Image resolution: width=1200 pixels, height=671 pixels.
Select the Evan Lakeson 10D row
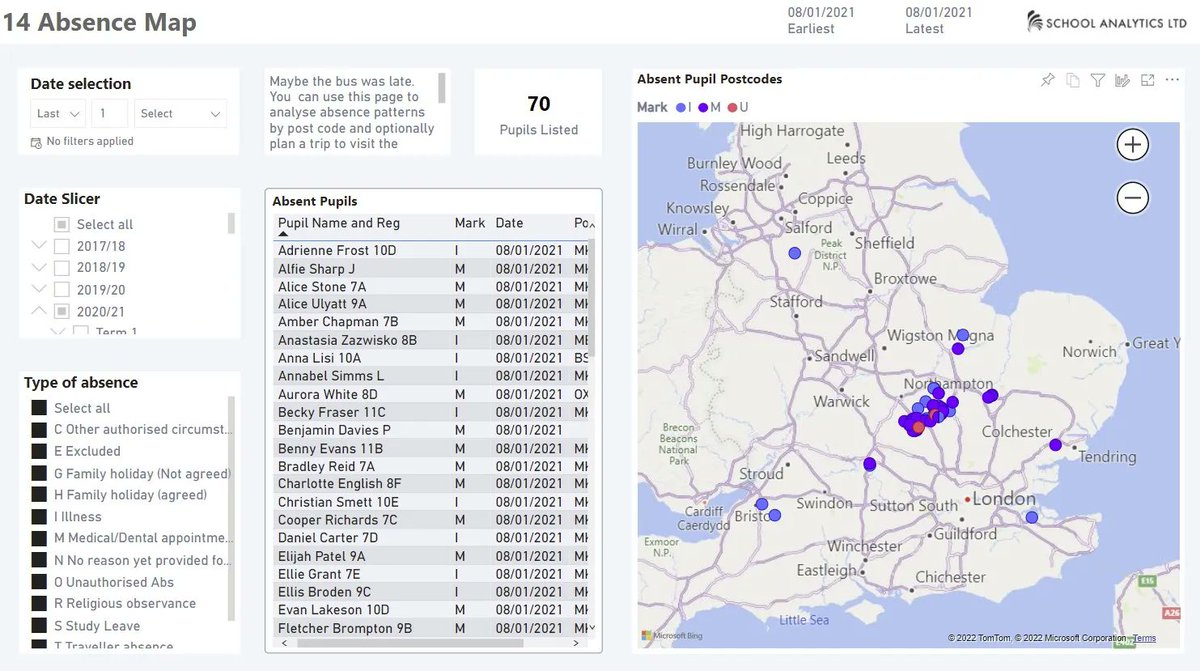430,610
